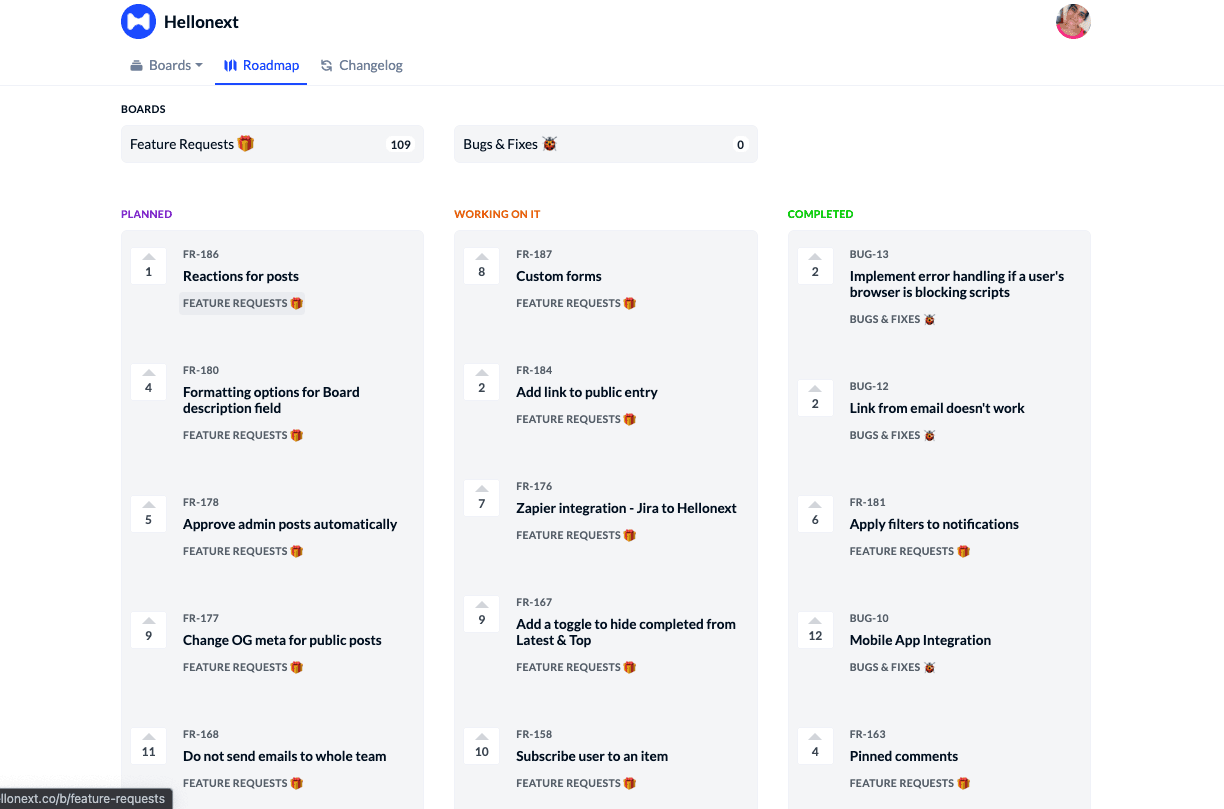
Task: Open Implement error handling post
Action: [x=957, y=284]
